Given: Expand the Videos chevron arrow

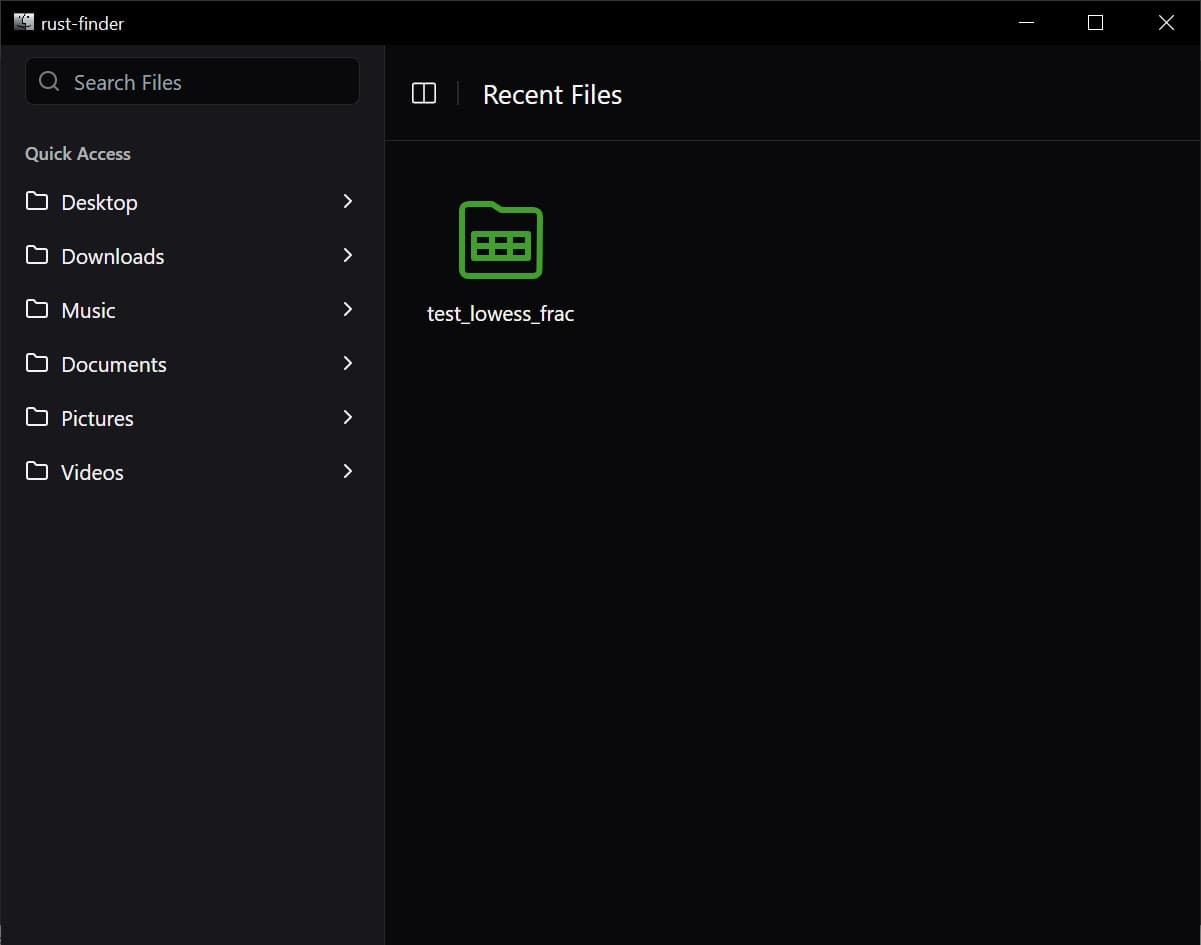Looking at the screenshot, I should 348,471.
